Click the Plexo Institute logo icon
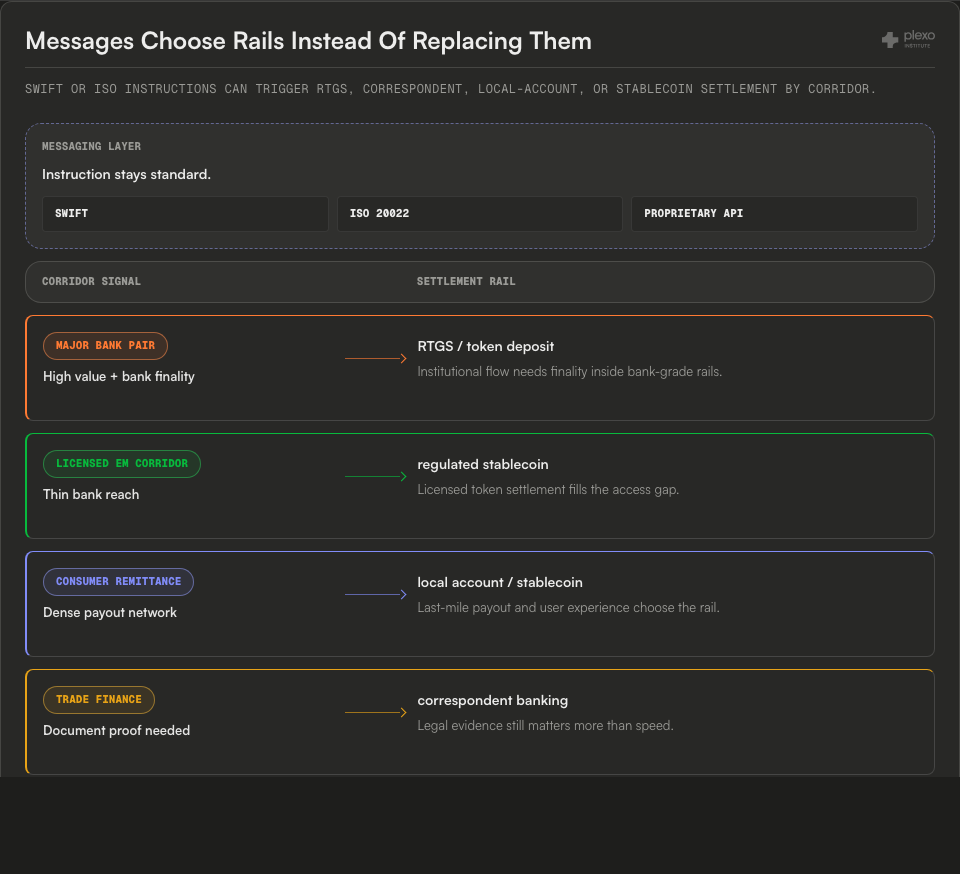Image resolution: width=960 pixels, height=874 pixels. pyautogui.click(x=890, y=40)
